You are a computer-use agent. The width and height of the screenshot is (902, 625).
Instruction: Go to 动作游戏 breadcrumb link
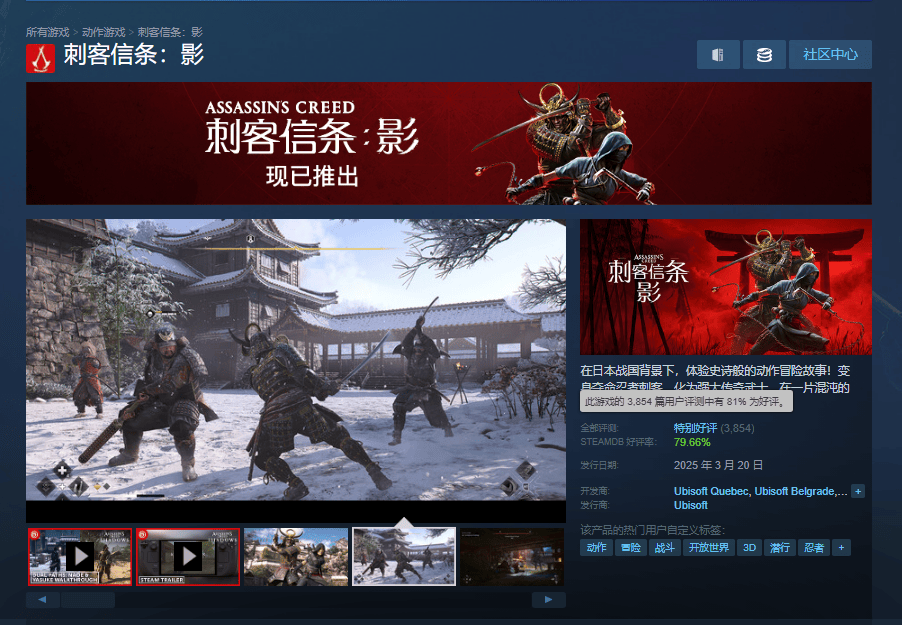coord(104,32)
